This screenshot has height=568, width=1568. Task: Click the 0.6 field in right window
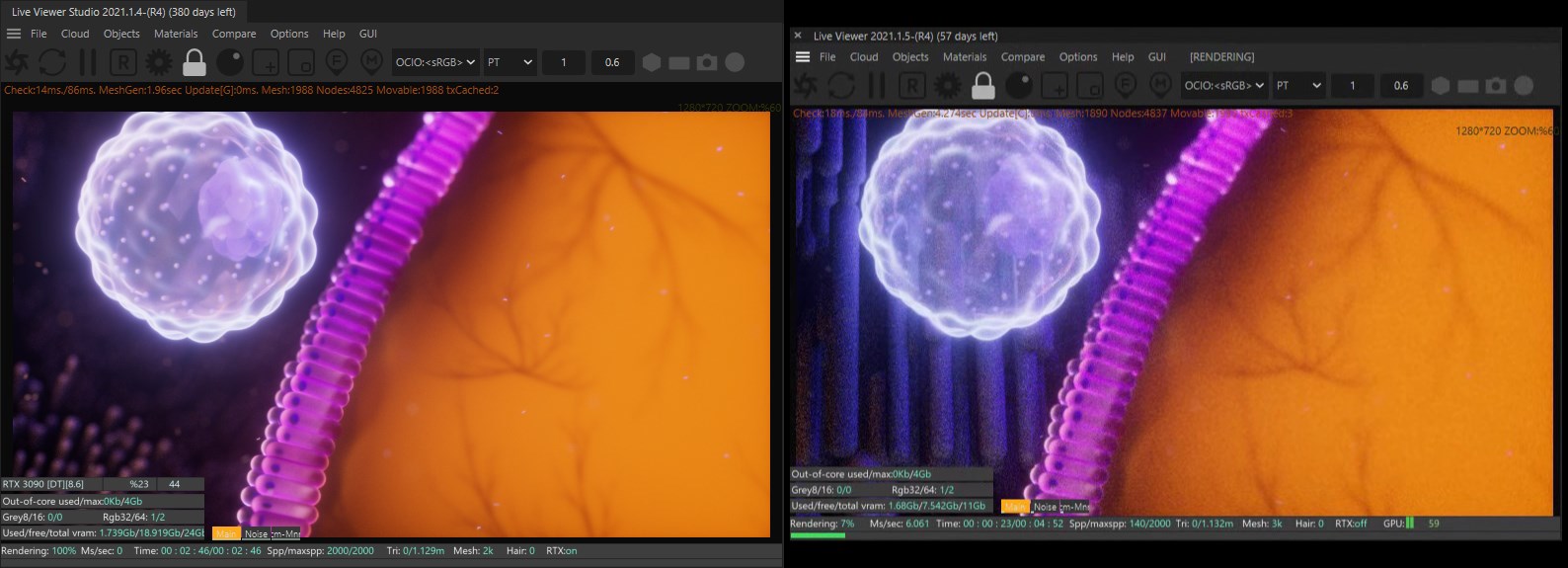(x=1401, y=86)
